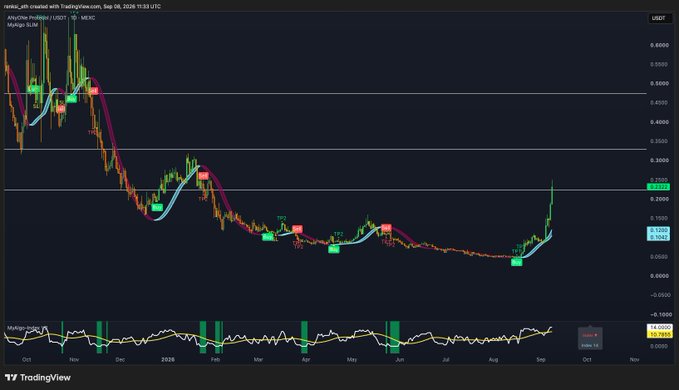Click the white 14.0000 index value label
Screen dimensions: 679x390
coord(659,328)
